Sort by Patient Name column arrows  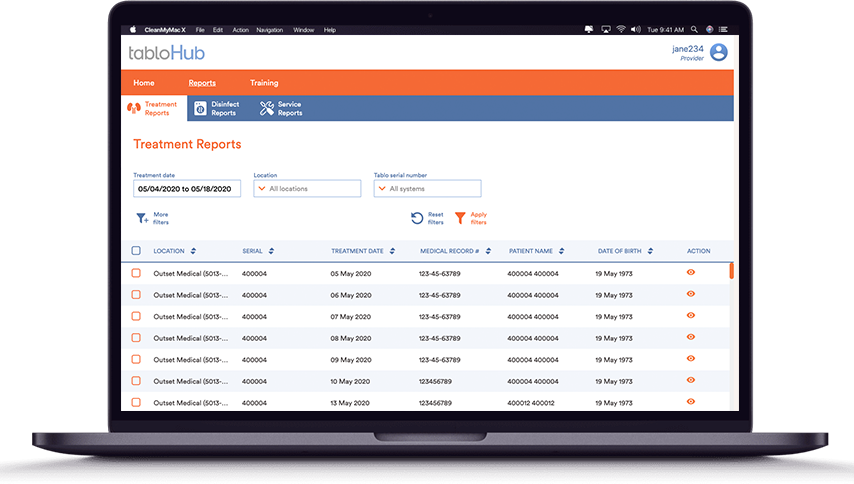562,251
